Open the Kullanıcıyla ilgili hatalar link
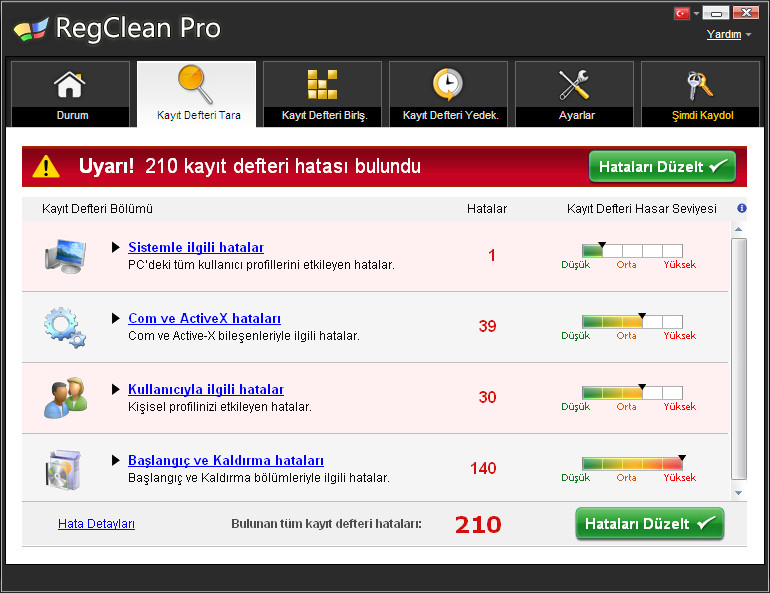This screenshot has width=770, height=593. click(x=205, y=390)
